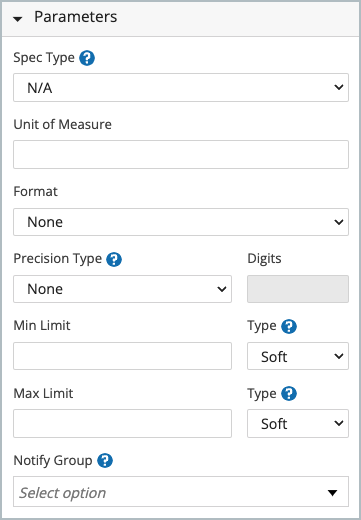
Task: Open the Max Limit Type Soft dropdown
Action: pyautogui.click(x=298, y=424)
